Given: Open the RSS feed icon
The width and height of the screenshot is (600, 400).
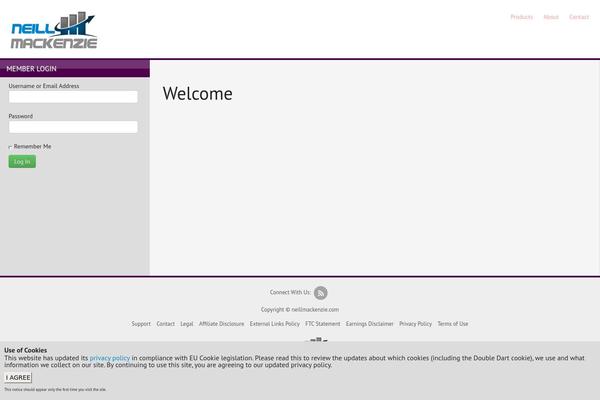Looking at the screenshot, I should click(x=321, y=293).
